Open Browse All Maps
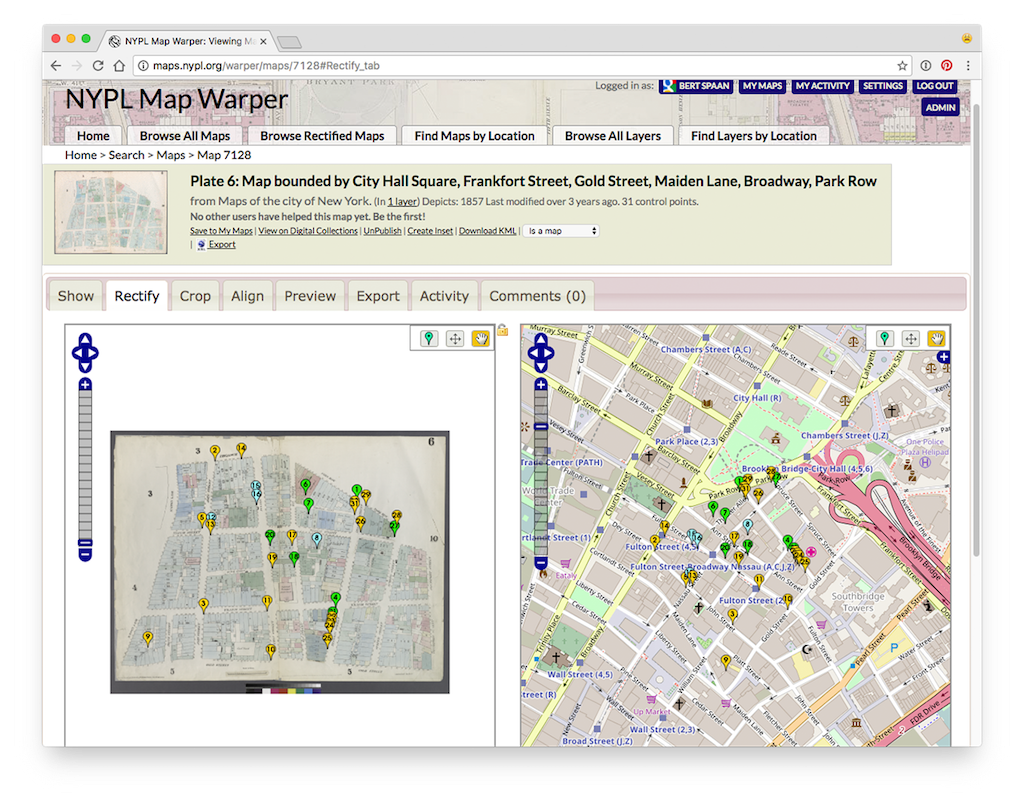The width and height of the screenshot is (1024, 807). click(x=185, y=136)
